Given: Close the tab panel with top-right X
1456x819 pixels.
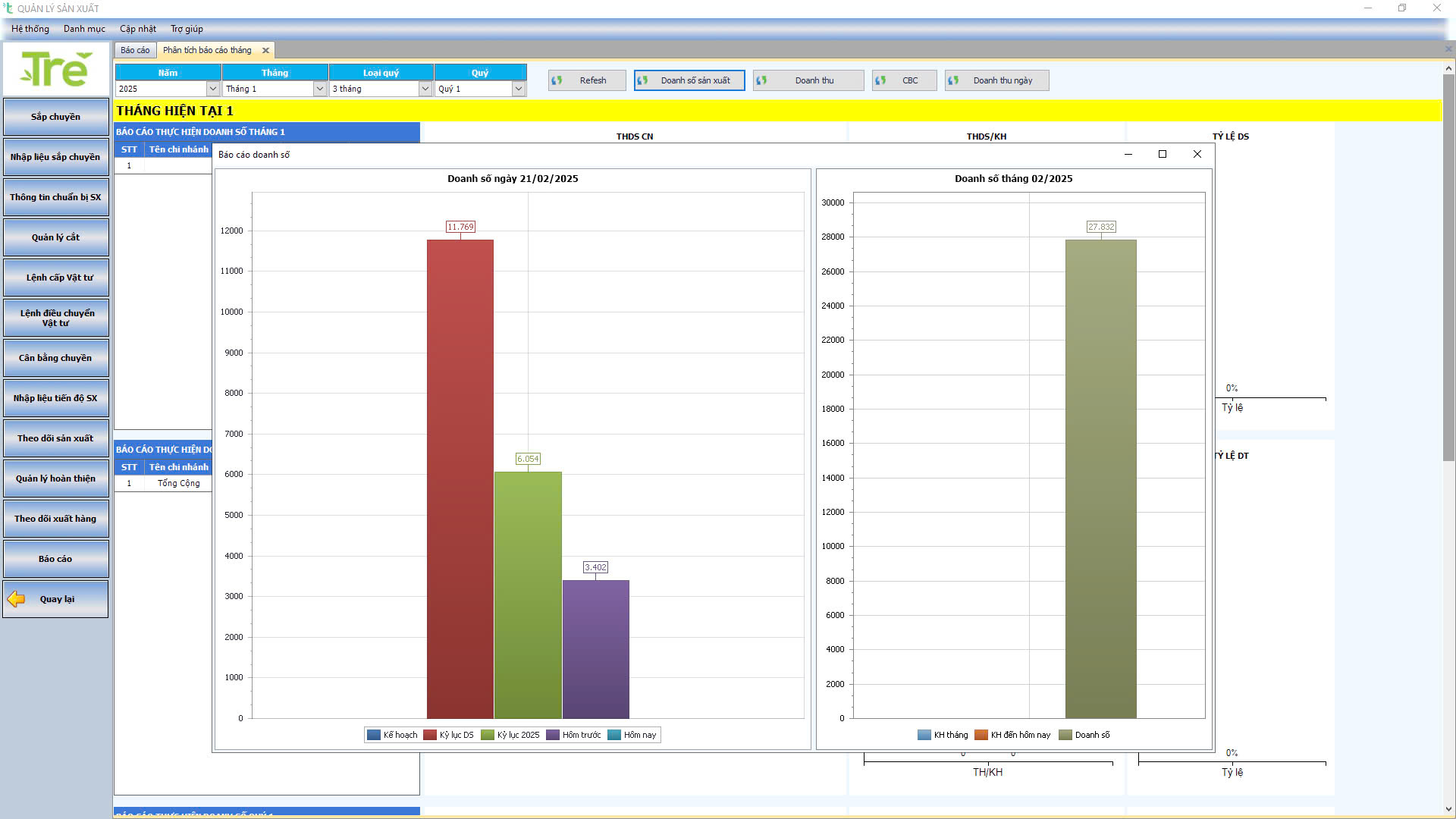Looking at the screenshot, I should (x=1448, y=49).
